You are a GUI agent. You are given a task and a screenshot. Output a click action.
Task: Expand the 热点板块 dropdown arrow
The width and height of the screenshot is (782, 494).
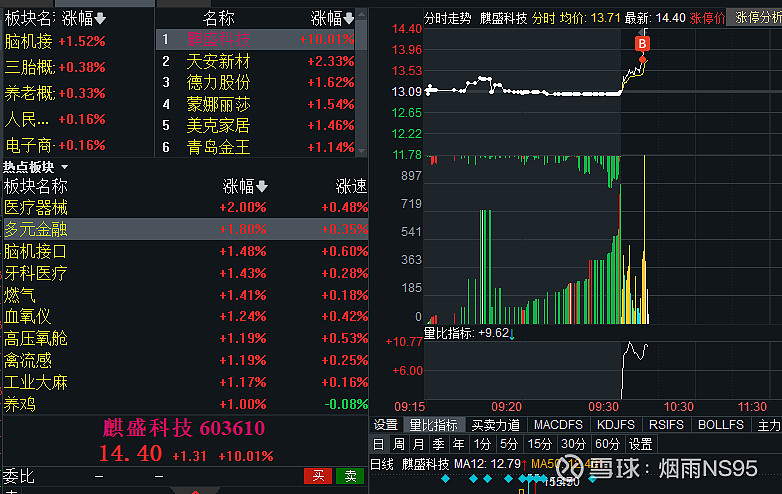click(x=65, y=167)
